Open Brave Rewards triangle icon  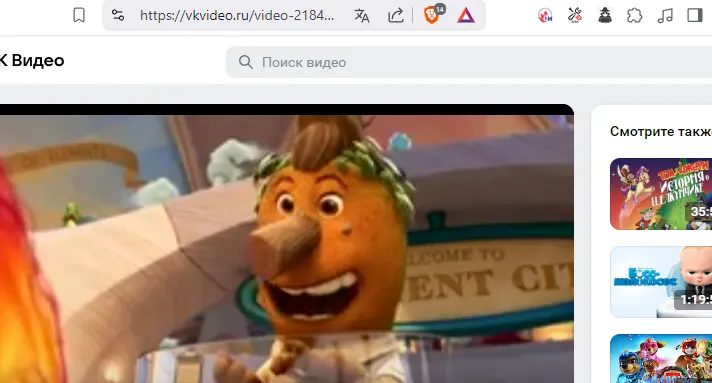click(466, 16)
